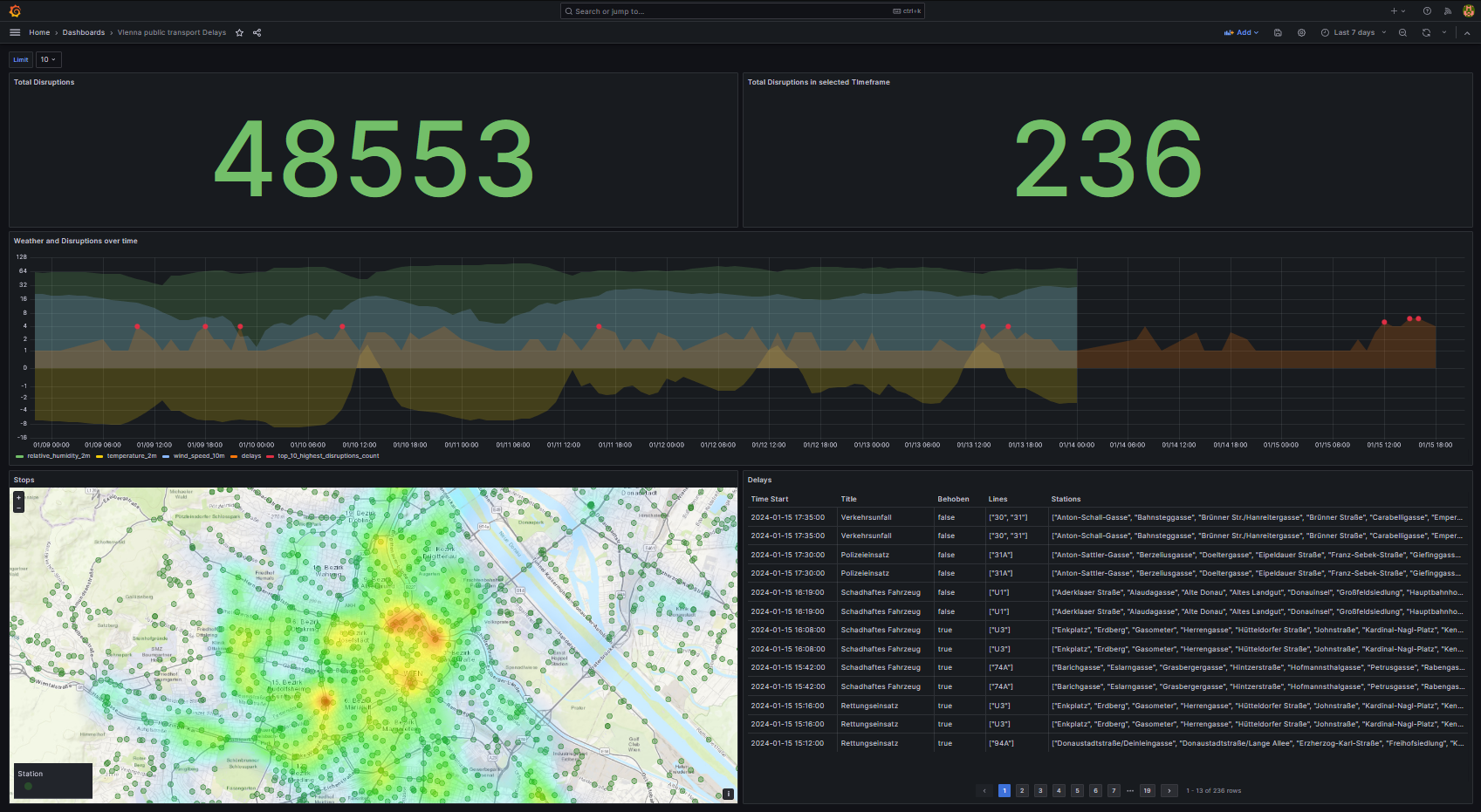Go to Home breadcrumb

39,32
